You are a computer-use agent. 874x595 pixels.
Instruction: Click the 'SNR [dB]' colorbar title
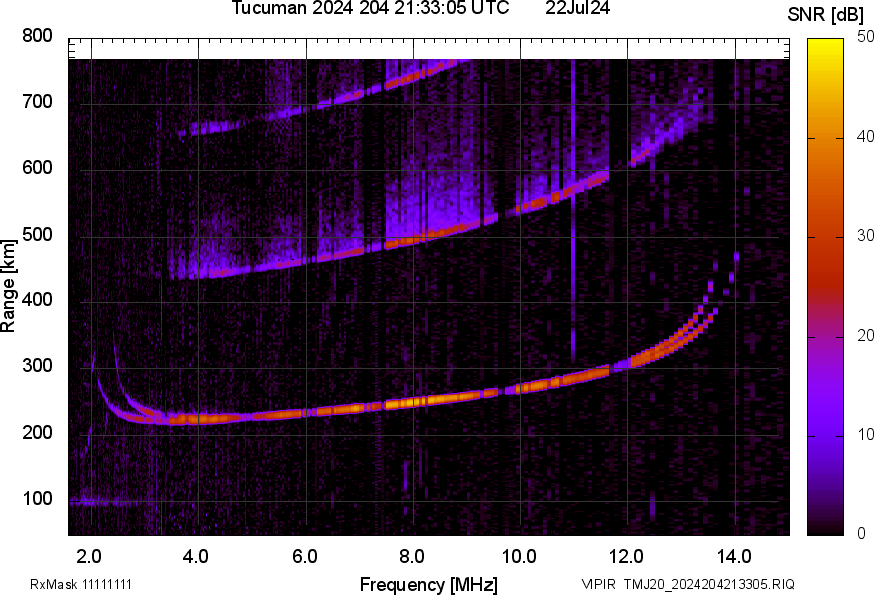[x=825, y=15]
